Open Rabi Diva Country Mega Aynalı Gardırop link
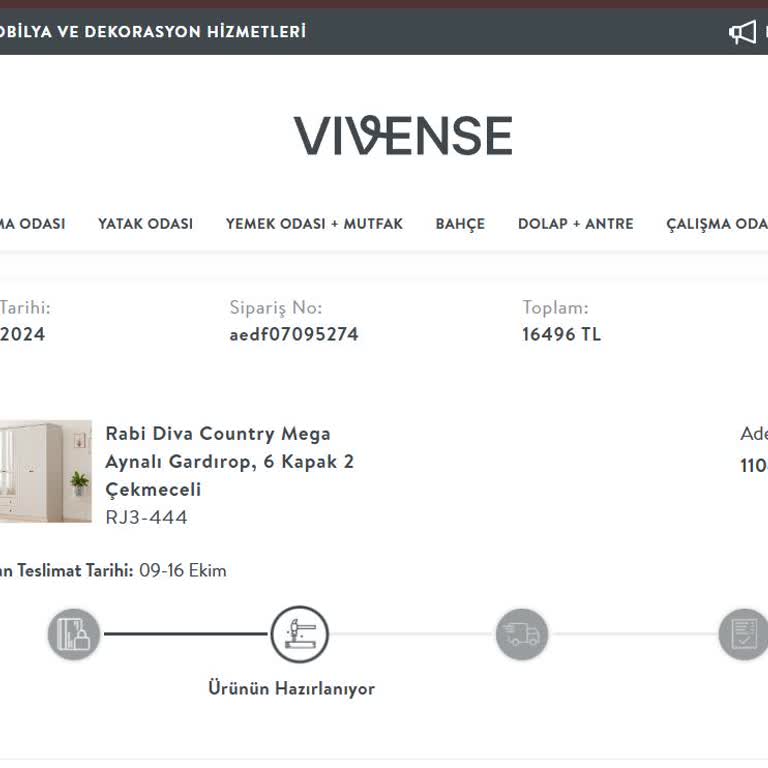The height and width of the screenshot is (768, 768). [x=229, y=461]
